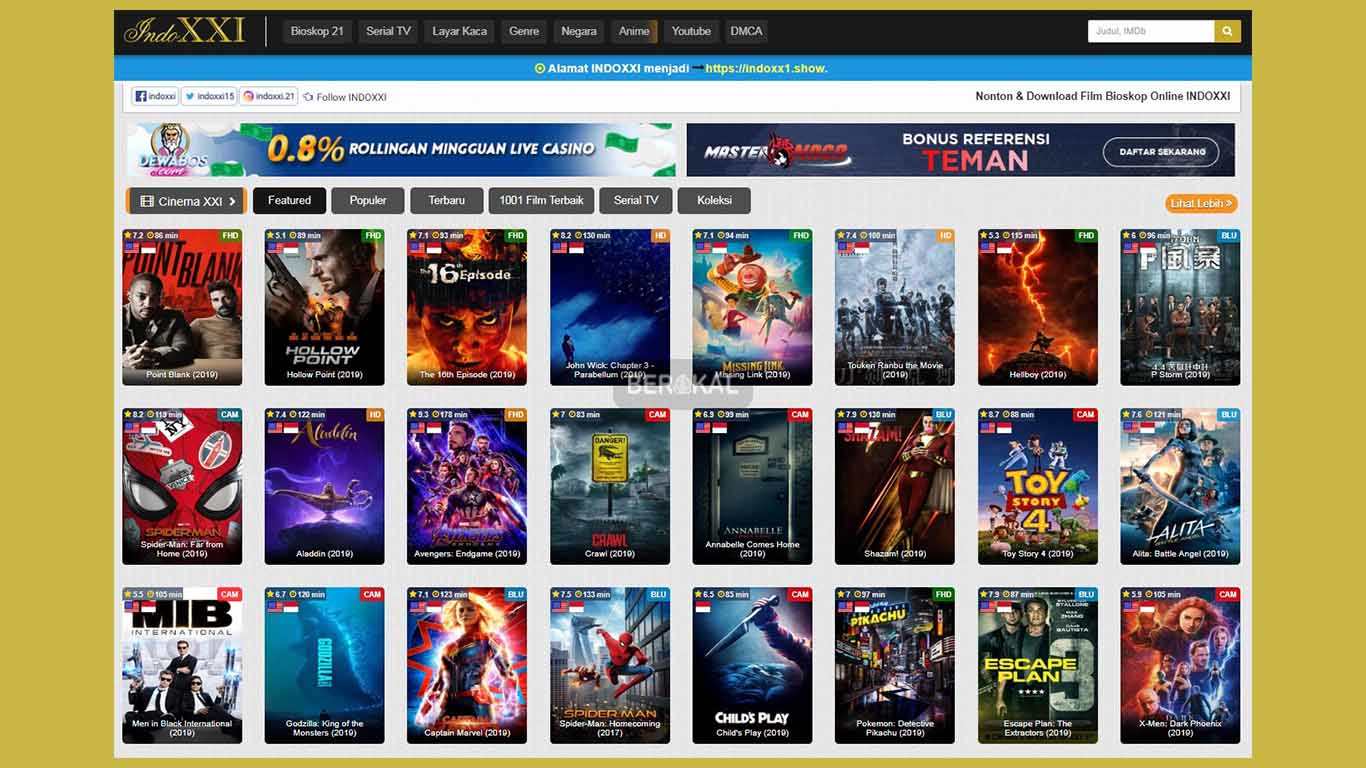1366x768 pixels.
Task: Select the Populer tab
Action: point(368,200)
